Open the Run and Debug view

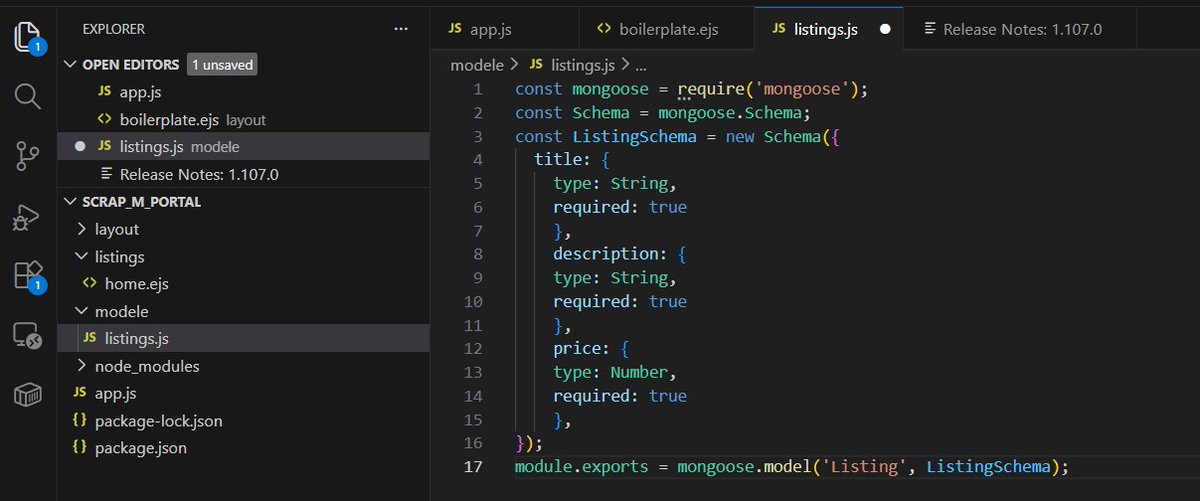point(27,216)
